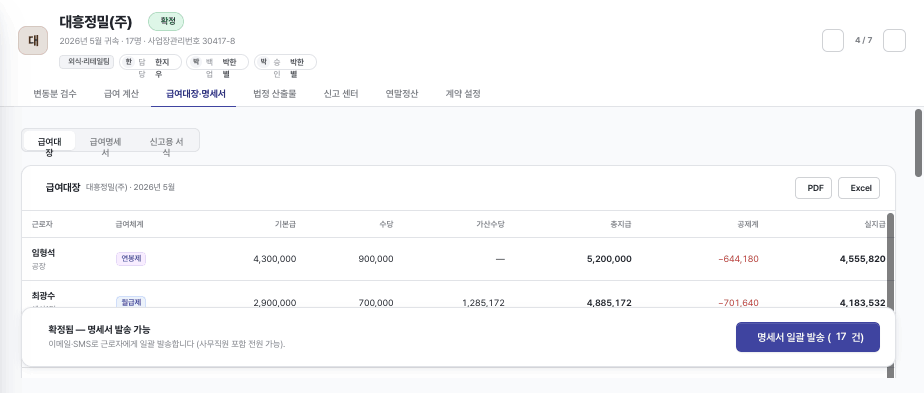Click the 외식·리테일팀 team chip
Screen dimensions: 924x393
pos(86,62)
